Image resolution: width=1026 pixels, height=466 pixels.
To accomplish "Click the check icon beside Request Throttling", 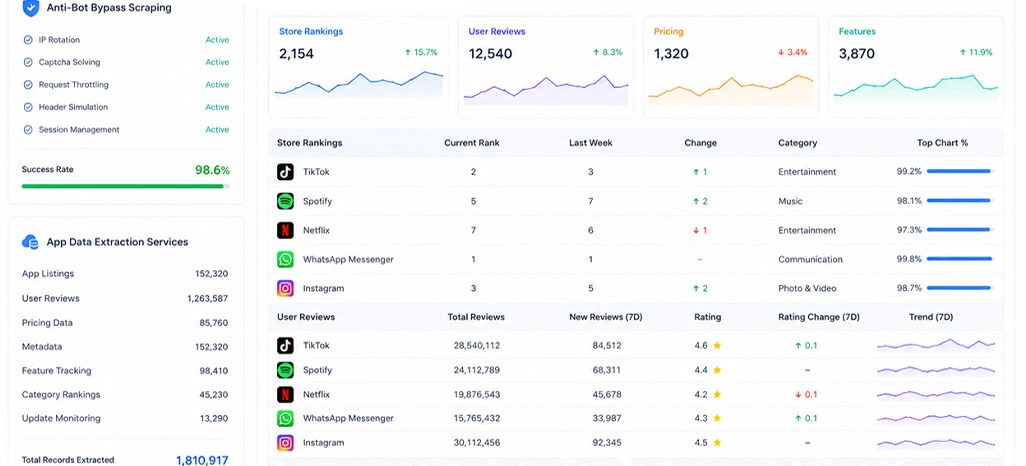I will pos(27,84).
